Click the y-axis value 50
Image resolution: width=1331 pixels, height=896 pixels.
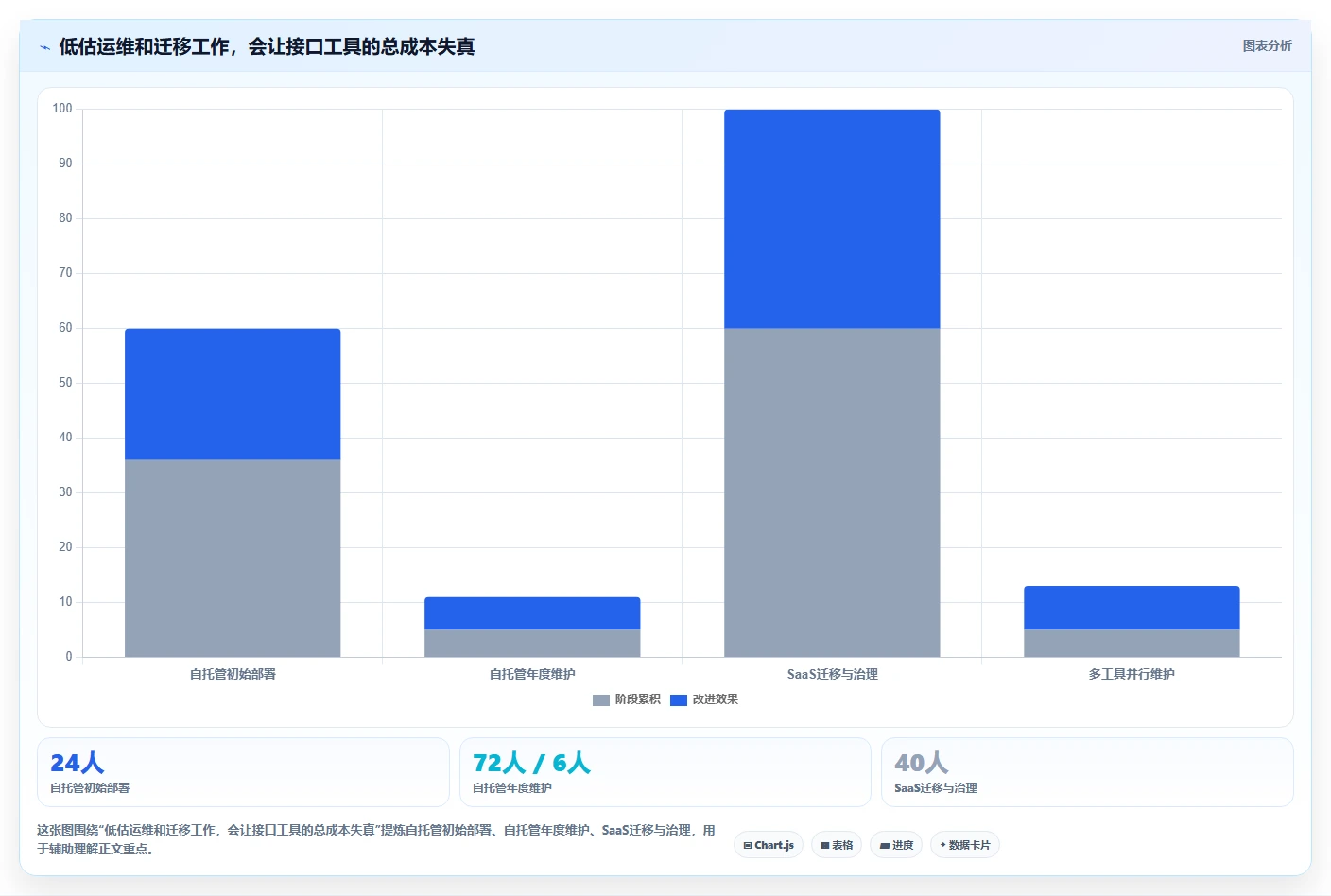pos(65,383)
